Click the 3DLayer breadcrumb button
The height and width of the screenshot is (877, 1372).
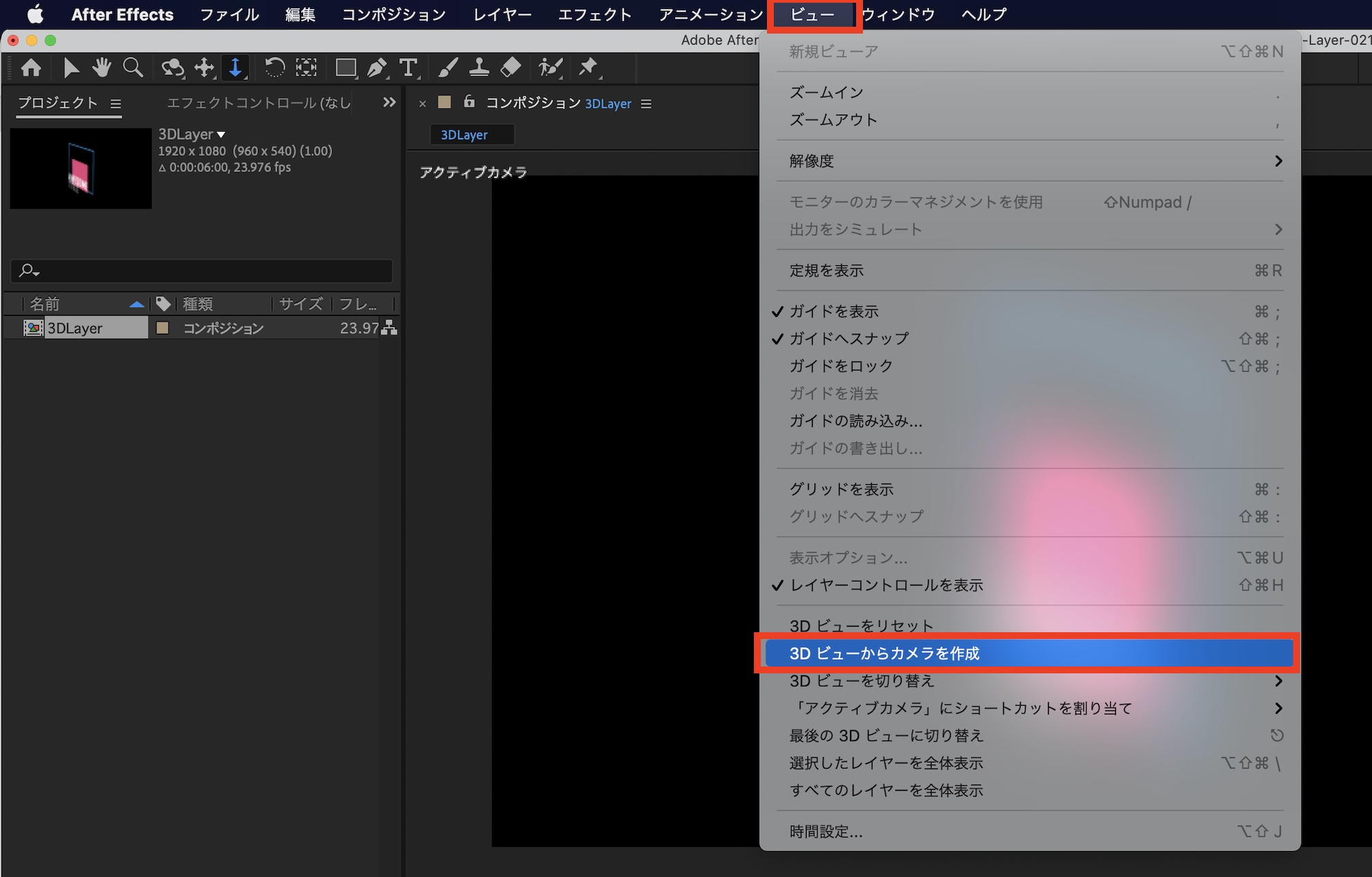[464, 135]
